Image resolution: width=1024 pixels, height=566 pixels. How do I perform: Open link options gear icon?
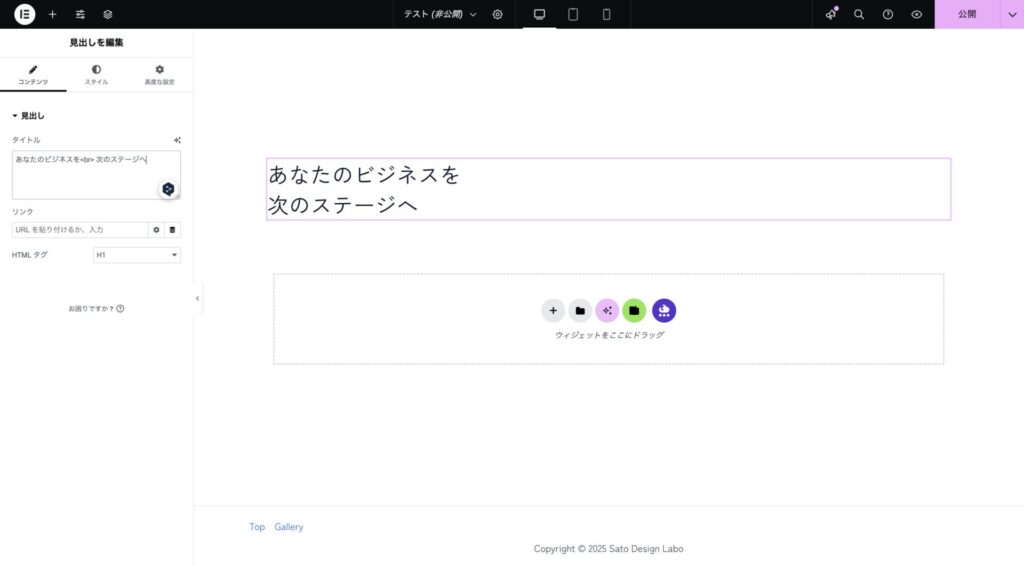[156, 230]
